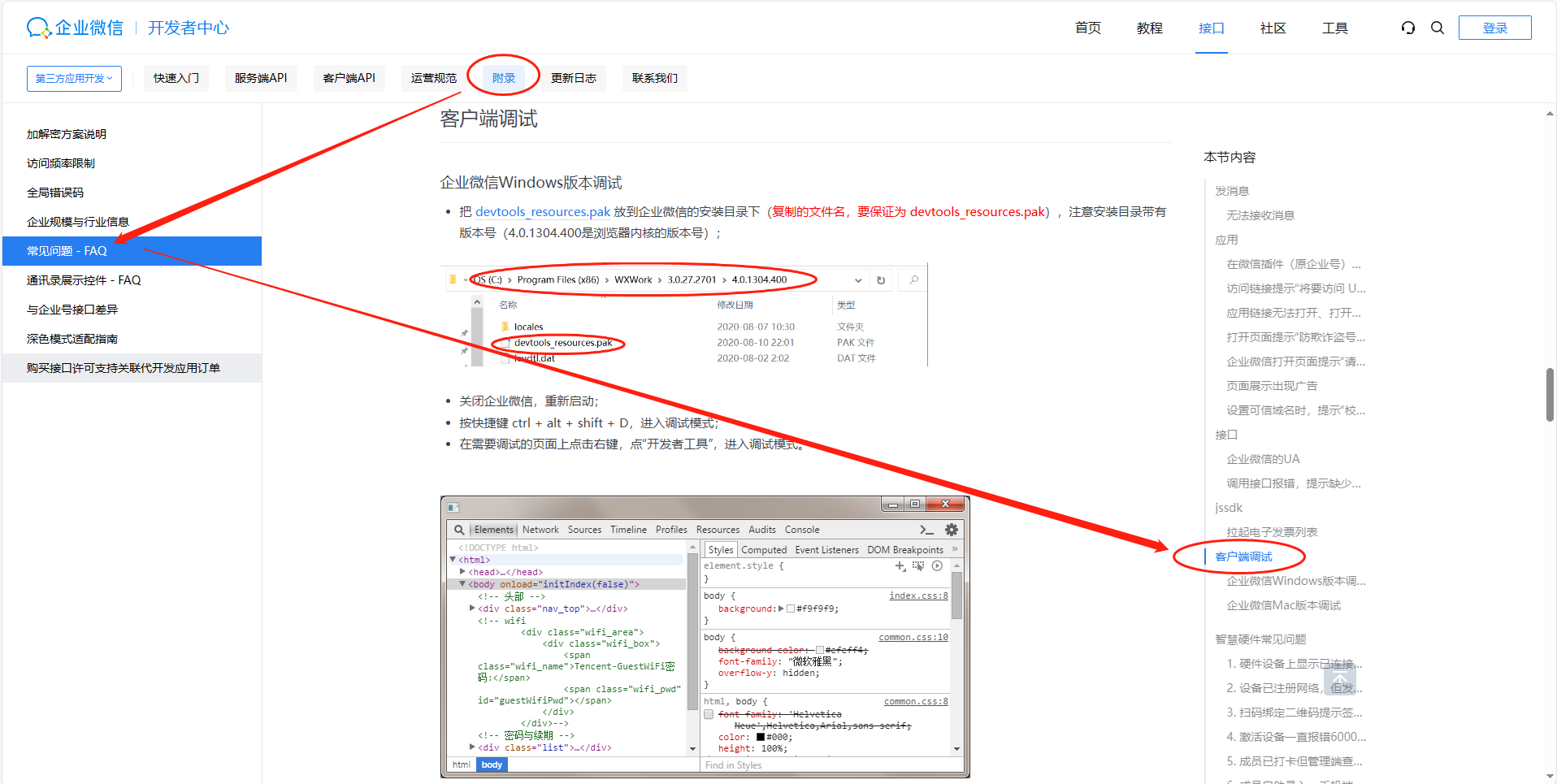Go to 首页 in top navigation
Image resolution: width=1557 pixels, height=784 pixels.
point(1088,28)
